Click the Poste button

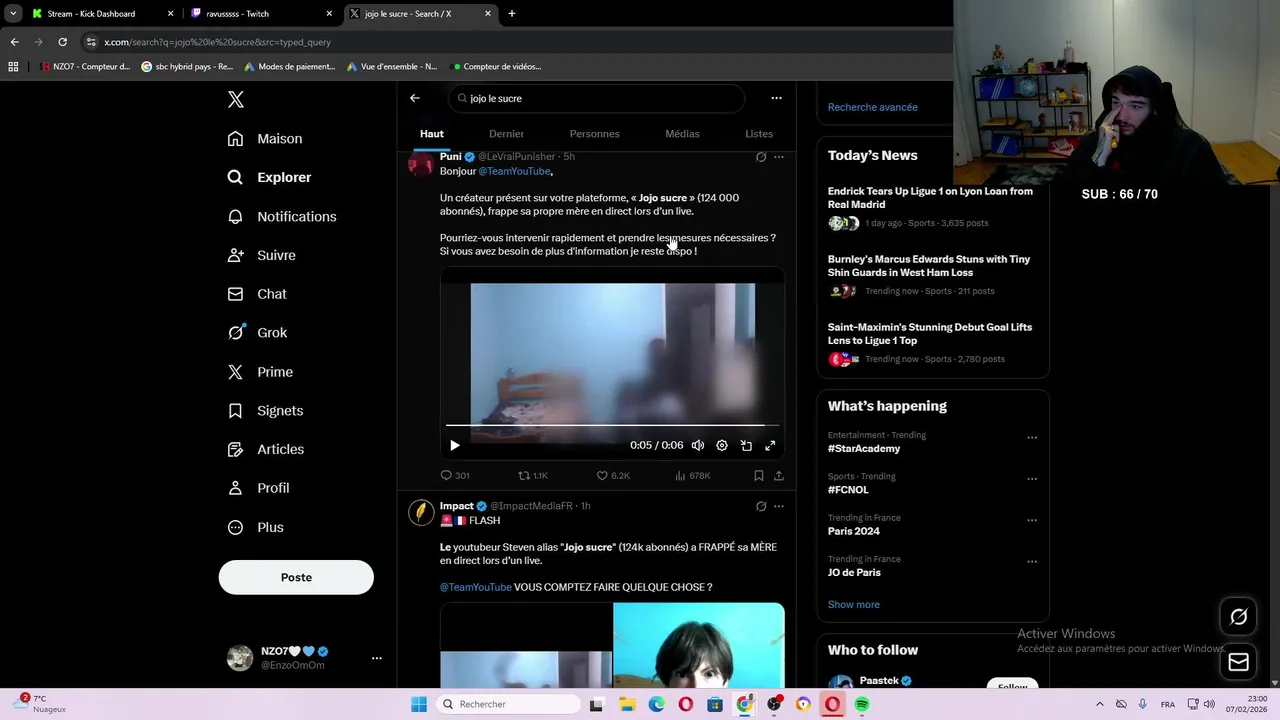click(296, 577)
